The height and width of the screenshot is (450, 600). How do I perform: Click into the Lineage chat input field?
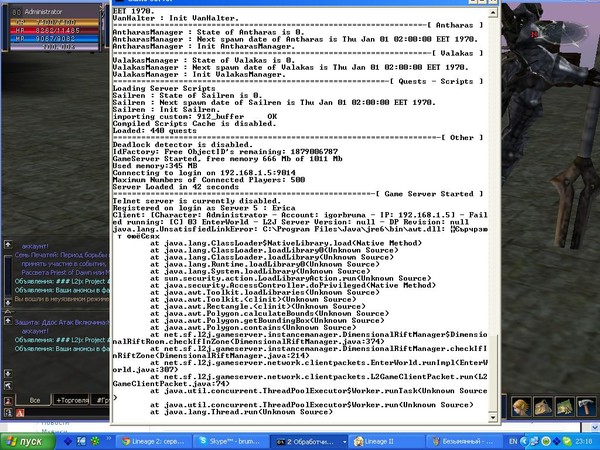coord(67,412)
